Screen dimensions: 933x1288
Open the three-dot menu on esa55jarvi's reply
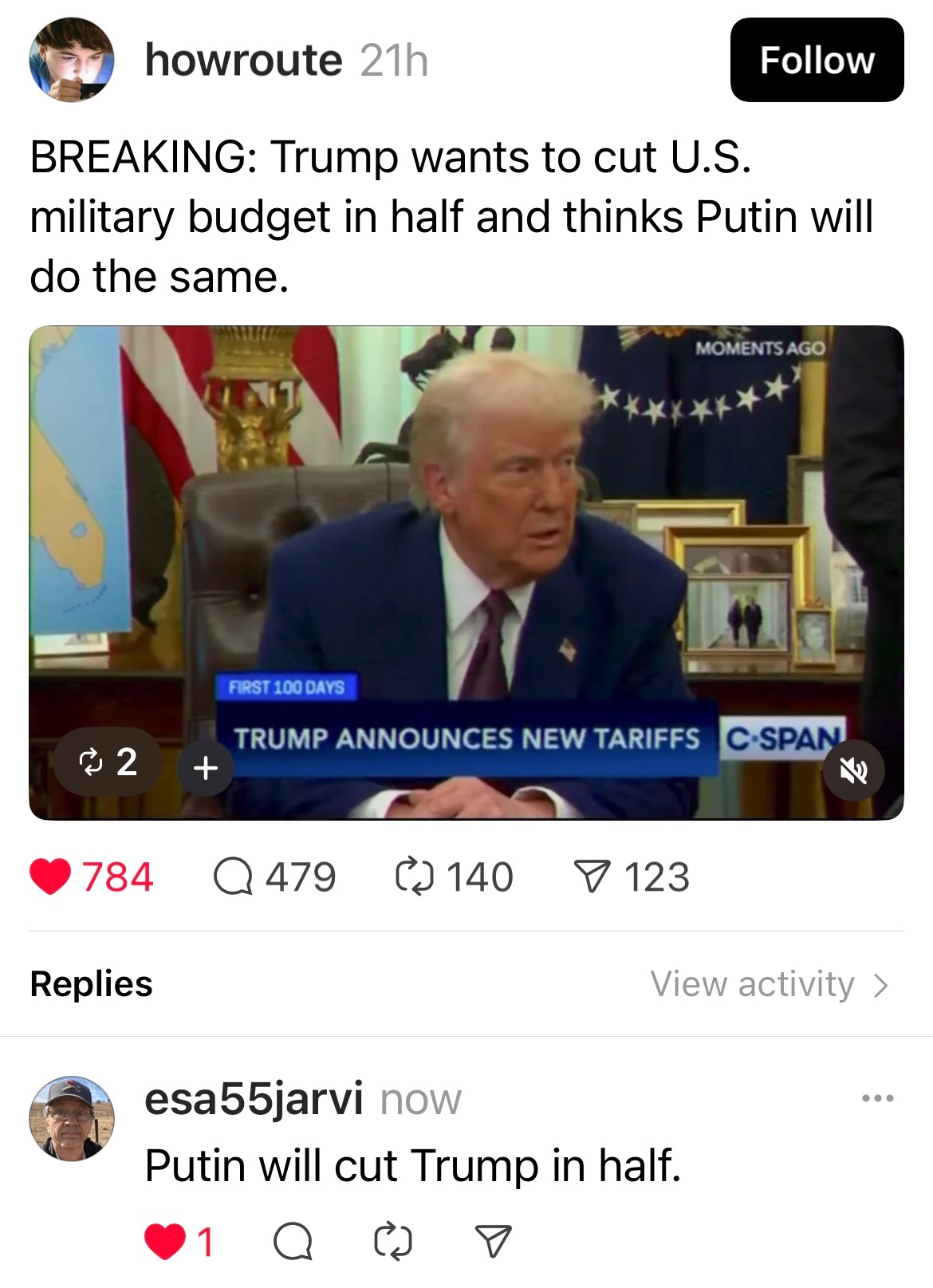[878, 1098]
